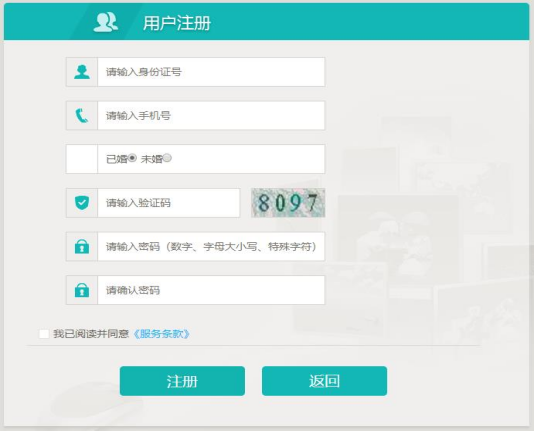Click the phone handset icon
The image size is (534, 431).
(82, 115)
